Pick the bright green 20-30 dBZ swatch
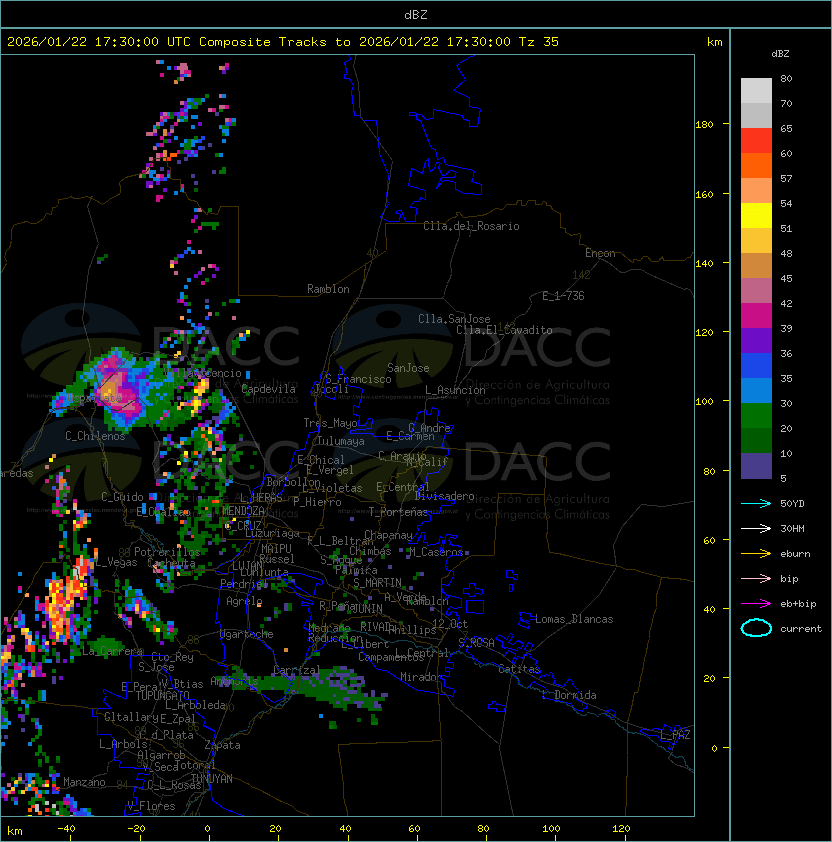This screenshot has width=832, height=842. (756, 416)
